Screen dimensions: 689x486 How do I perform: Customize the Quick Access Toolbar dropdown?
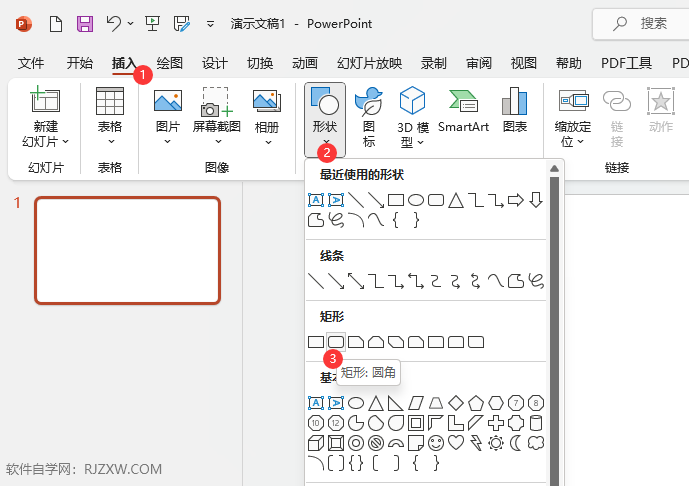point(210,24)
